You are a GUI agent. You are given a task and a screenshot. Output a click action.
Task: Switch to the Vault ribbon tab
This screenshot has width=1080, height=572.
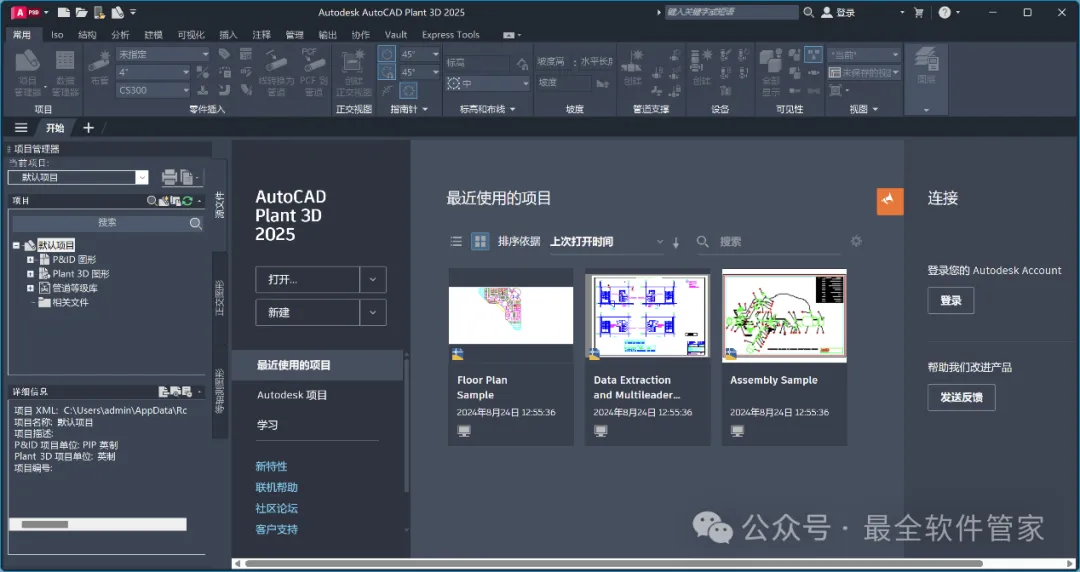395,34
